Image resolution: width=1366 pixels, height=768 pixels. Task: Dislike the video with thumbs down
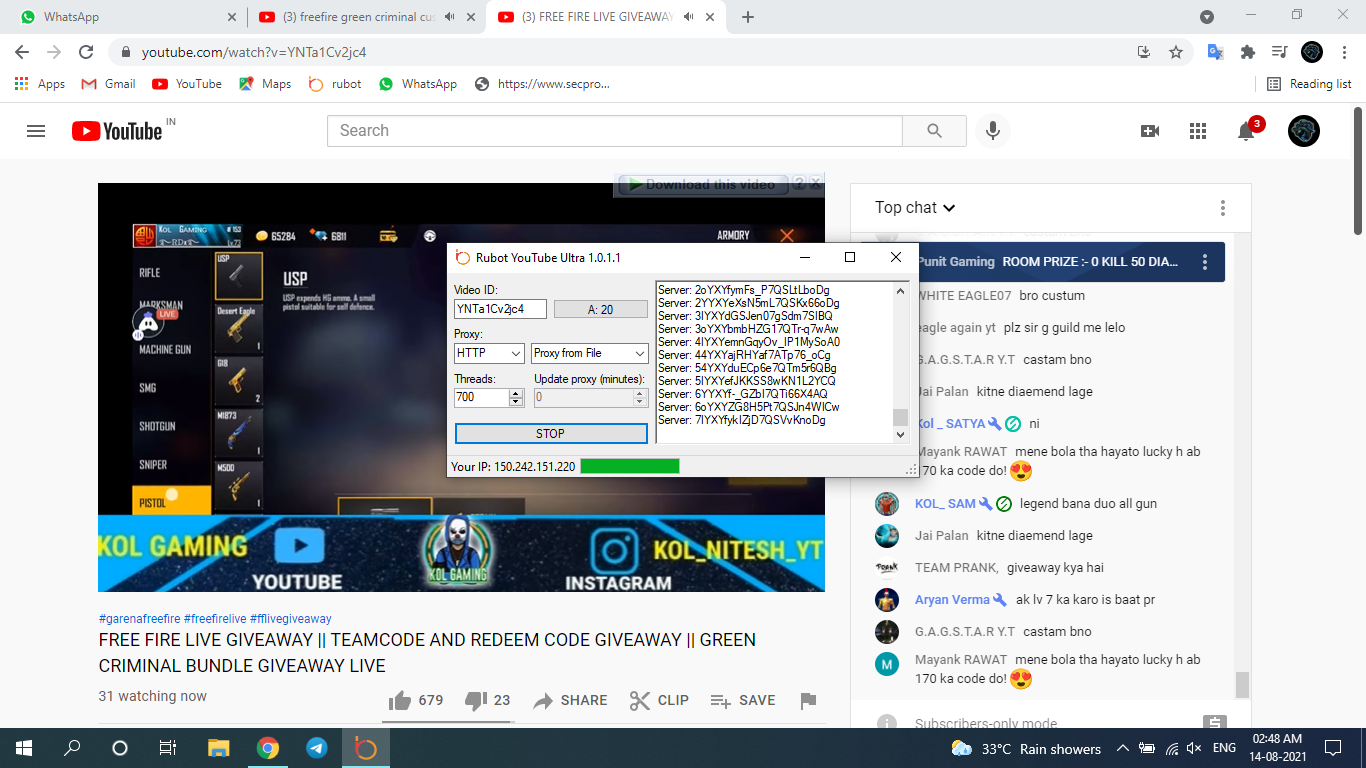[x=477, y=700]
